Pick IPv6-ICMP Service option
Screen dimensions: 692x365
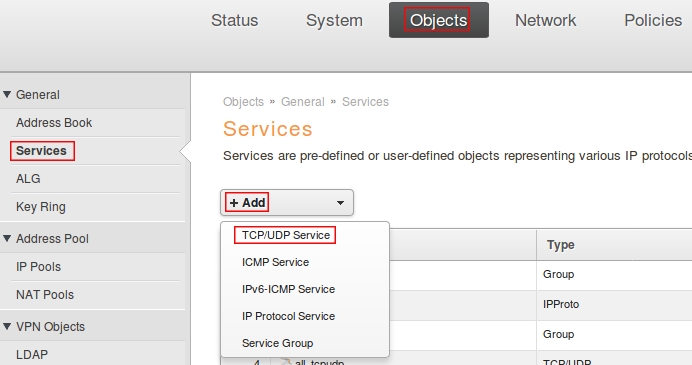click(288, 289)
